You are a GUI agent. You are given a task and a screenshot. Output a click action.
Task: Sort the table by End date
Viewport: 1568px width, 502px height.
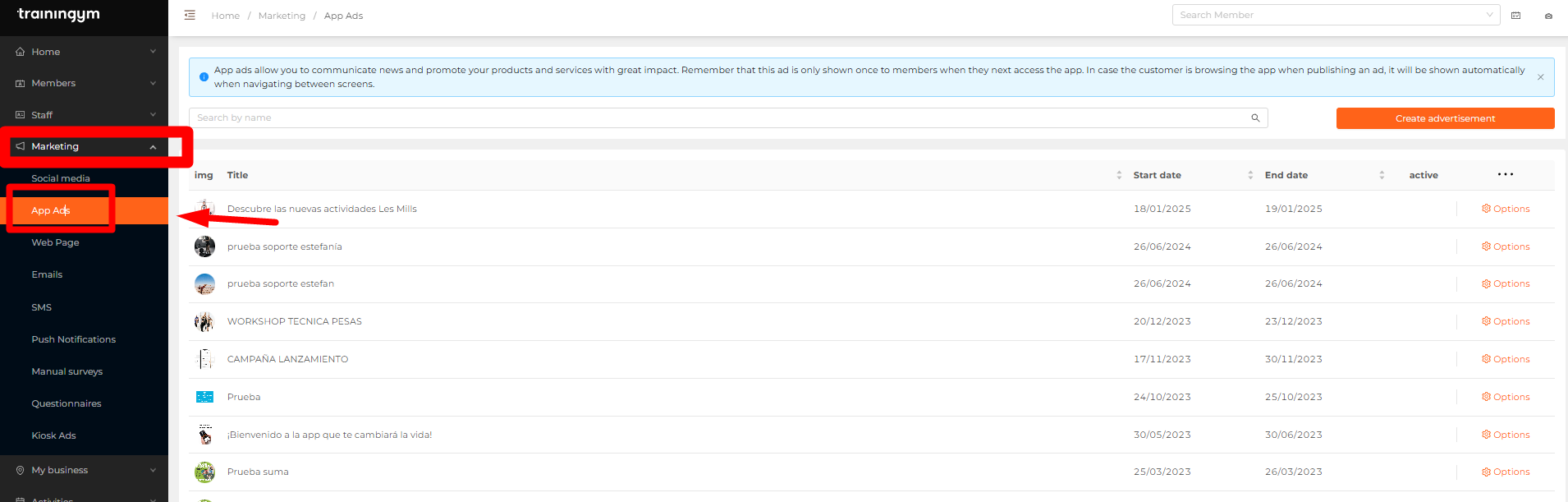pos(1382,175)
